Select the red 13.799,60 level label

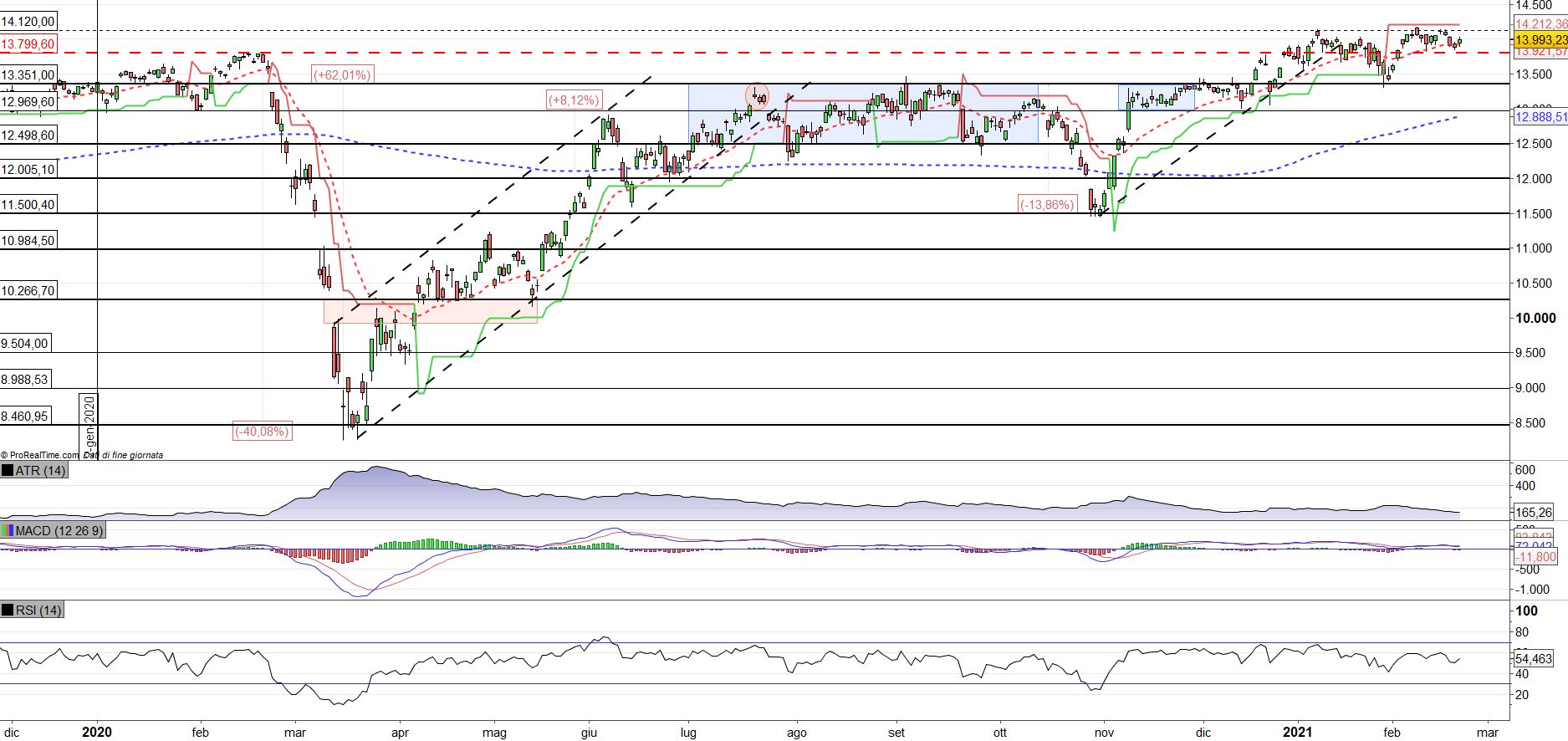[28, 43]
